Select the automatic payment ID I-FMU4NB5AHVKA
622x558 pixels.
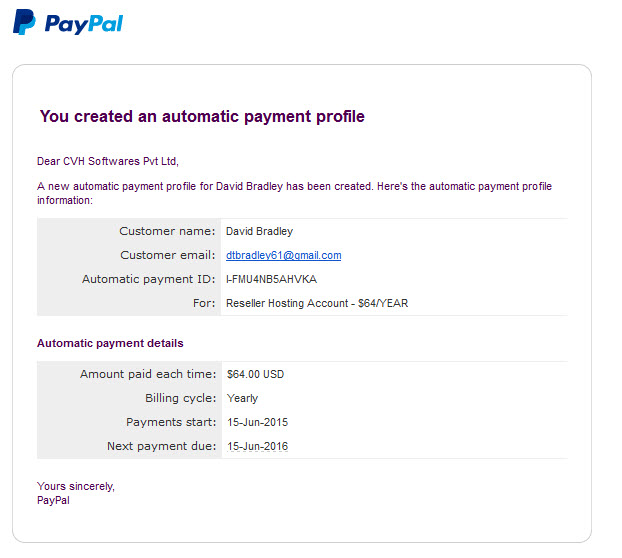pos(271,279)
